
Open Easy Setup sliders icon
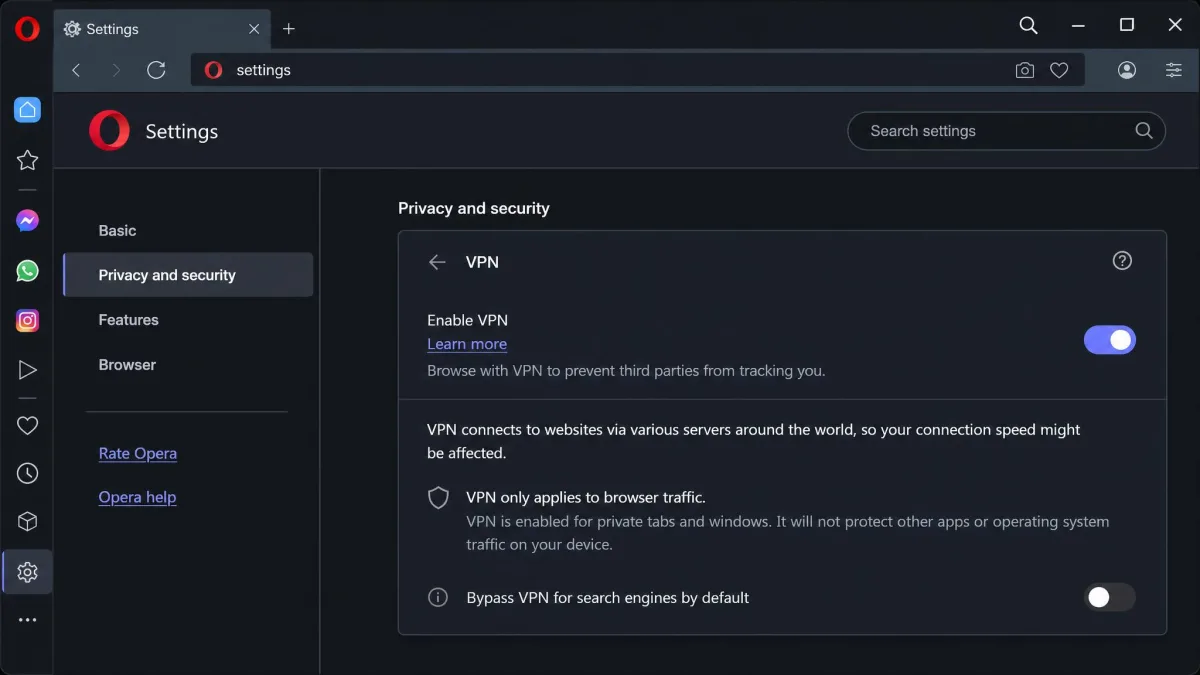point(1174,70)
